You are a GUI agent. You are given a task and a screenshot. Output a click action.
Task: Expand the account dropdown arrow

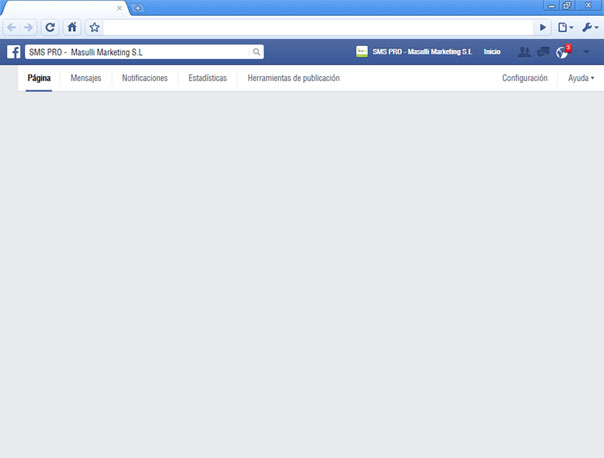coord(586,52)
